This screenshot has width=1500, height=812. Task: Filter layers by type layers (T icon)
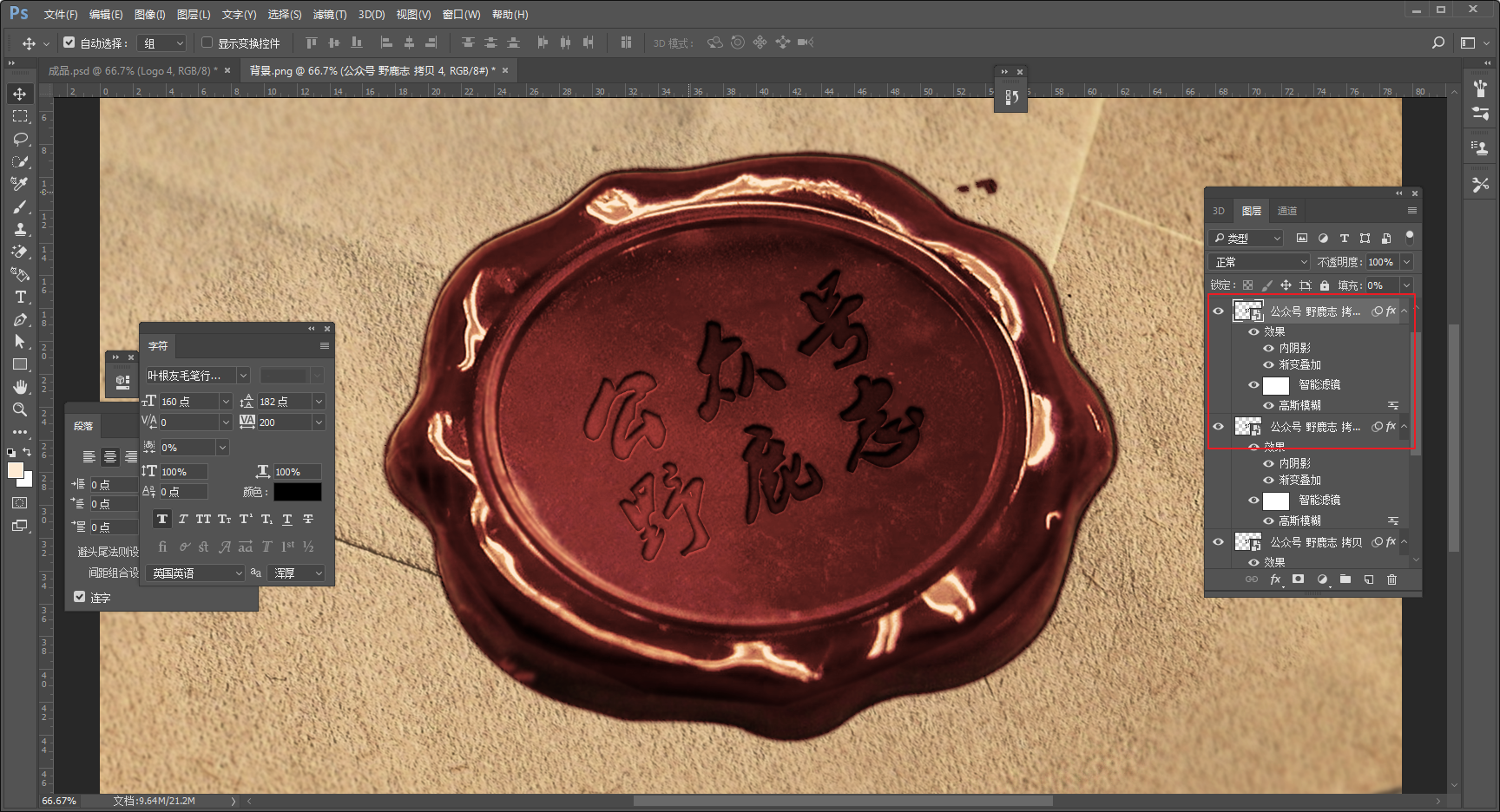point(1344,238)
